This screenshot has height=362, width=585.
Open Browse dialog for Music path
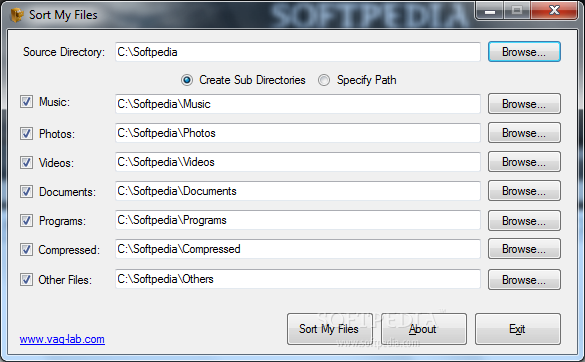(x=524, y=103)
